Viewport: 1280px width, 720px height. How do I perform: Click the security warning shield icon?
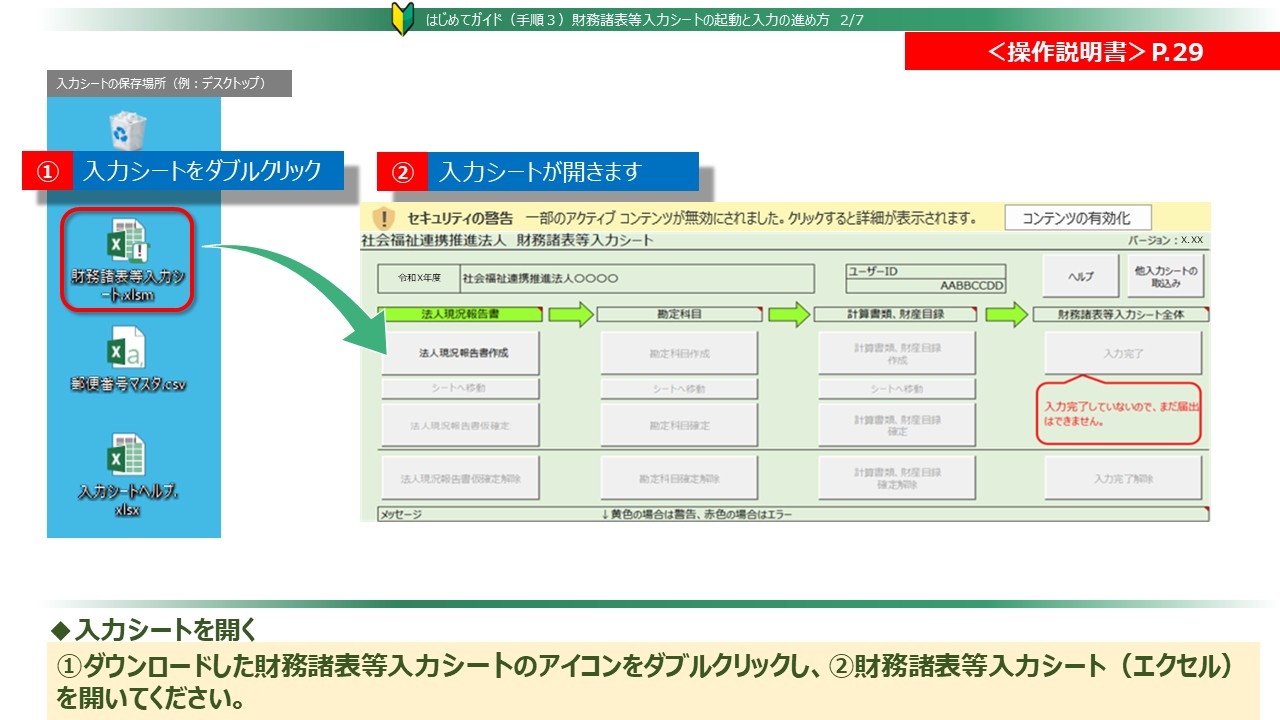pyautogui.click(x=384, y=218)
